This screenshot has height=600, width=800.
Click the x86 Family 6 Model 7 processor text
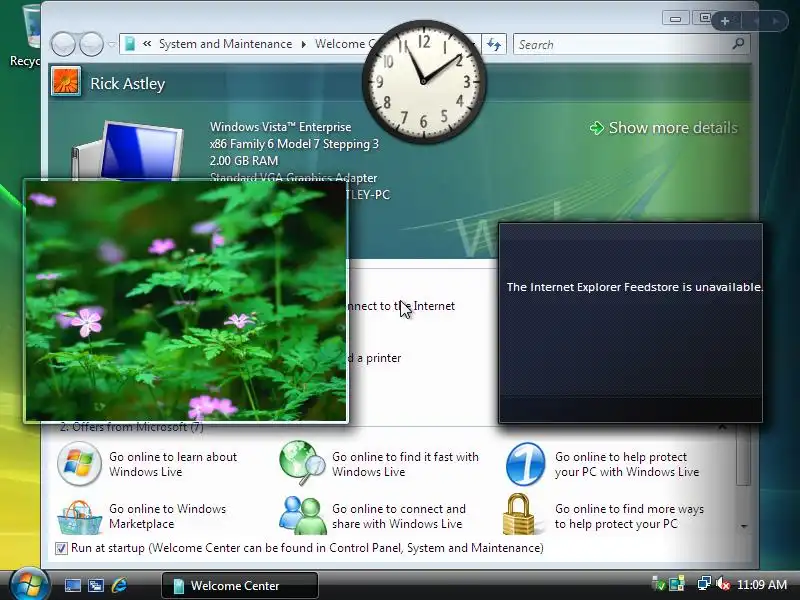click(294, 144)
